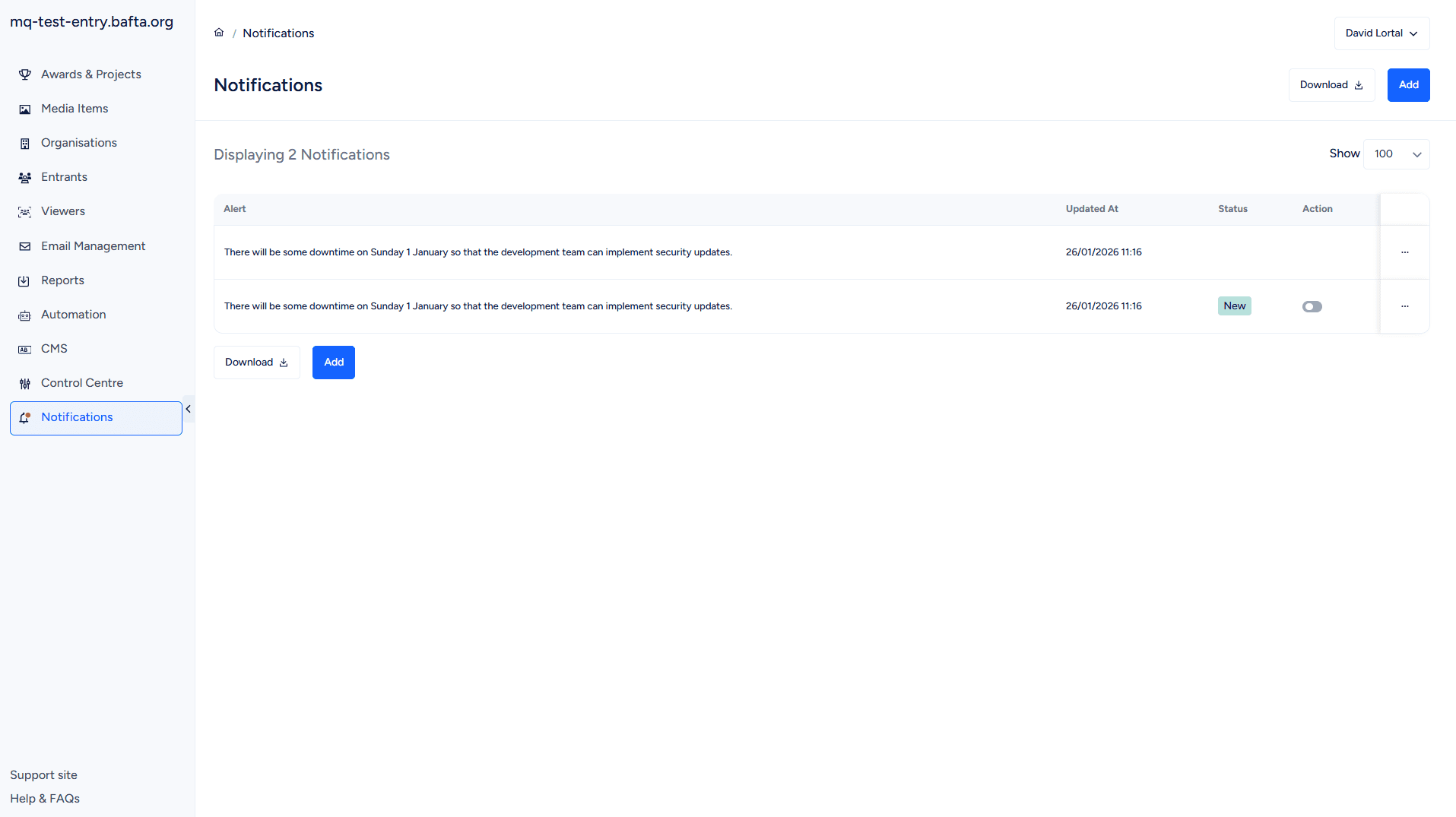Click the Entrants people icon
Image resolution: width=1456 pixels, height=817 pixels.
25,178
